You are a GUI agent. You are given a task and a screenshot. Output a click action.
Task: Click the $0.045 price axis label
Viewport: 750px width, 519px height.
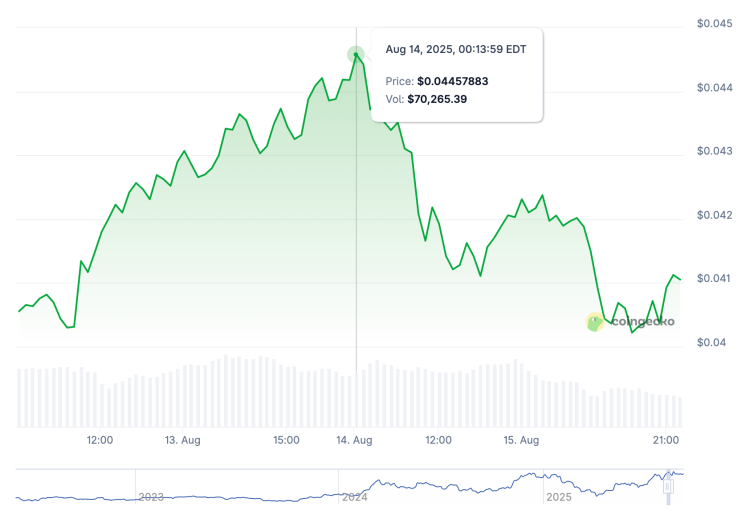(715, 24)
